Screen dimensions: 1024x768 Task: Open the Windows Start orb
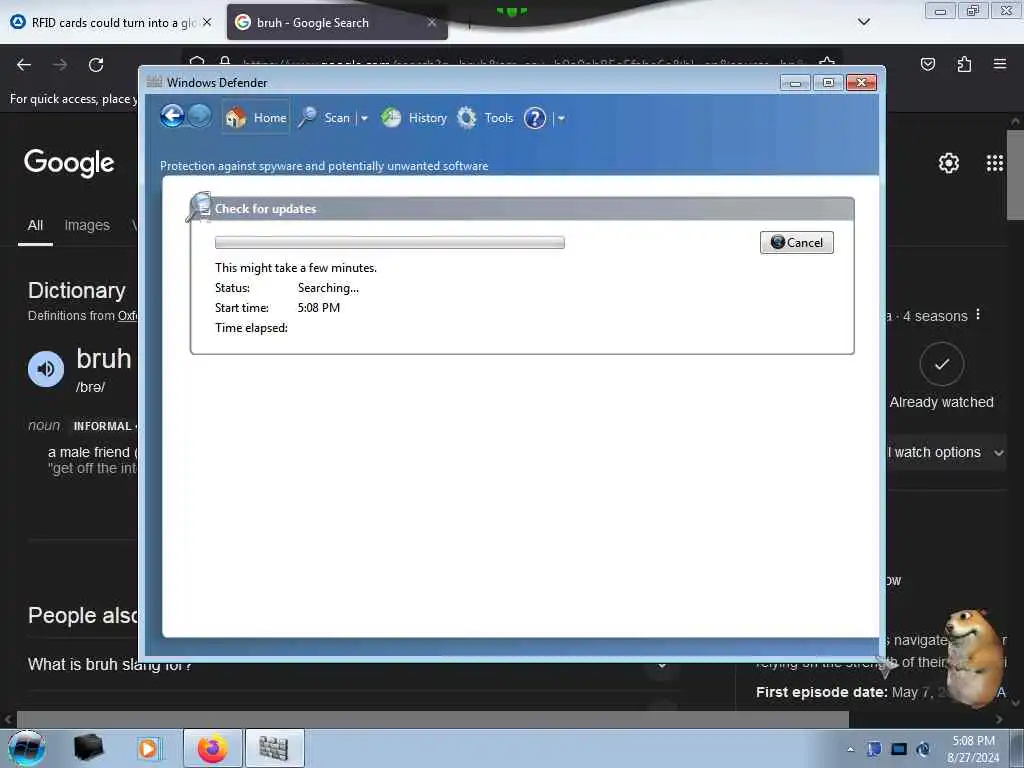[x=27, y=748]
